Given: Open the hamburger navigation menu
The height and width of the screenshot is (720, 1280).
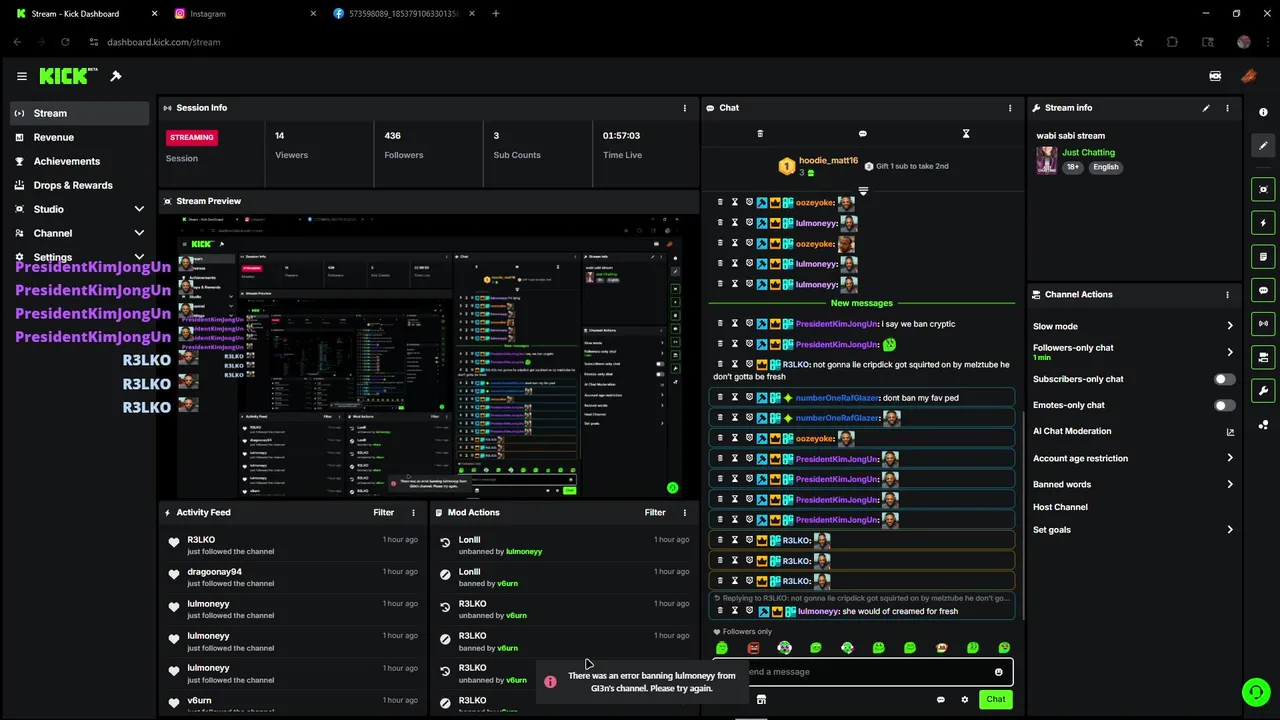Looking at the screenshot, I should [x=22, y=76].
